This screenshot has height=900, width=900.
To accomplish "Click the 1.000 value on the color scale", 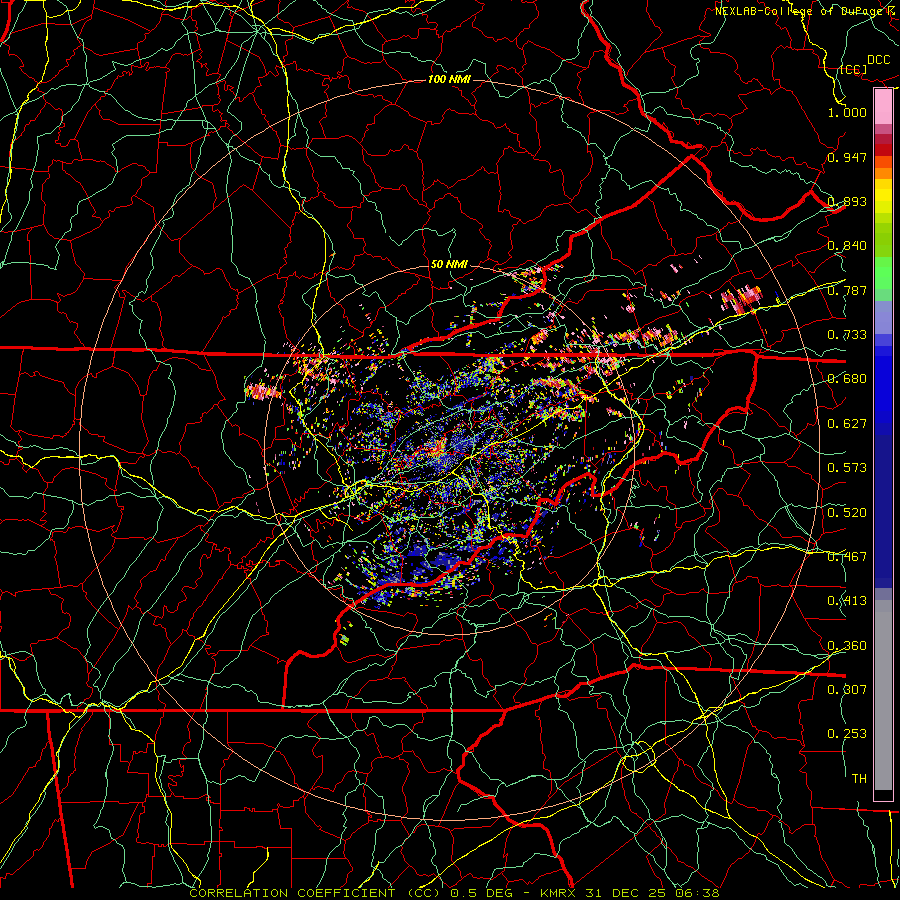I will click(847, 112).
